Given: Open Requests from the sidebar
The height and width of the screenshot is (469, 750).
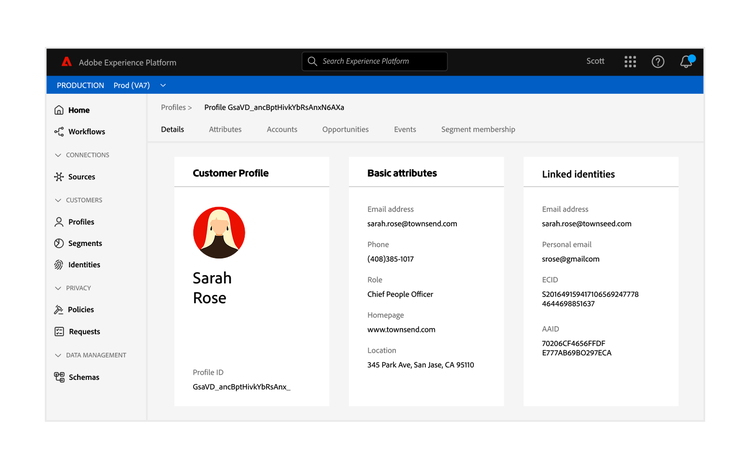Looking at the screenshot, I should pyautogui.click(x=85, y=331).
